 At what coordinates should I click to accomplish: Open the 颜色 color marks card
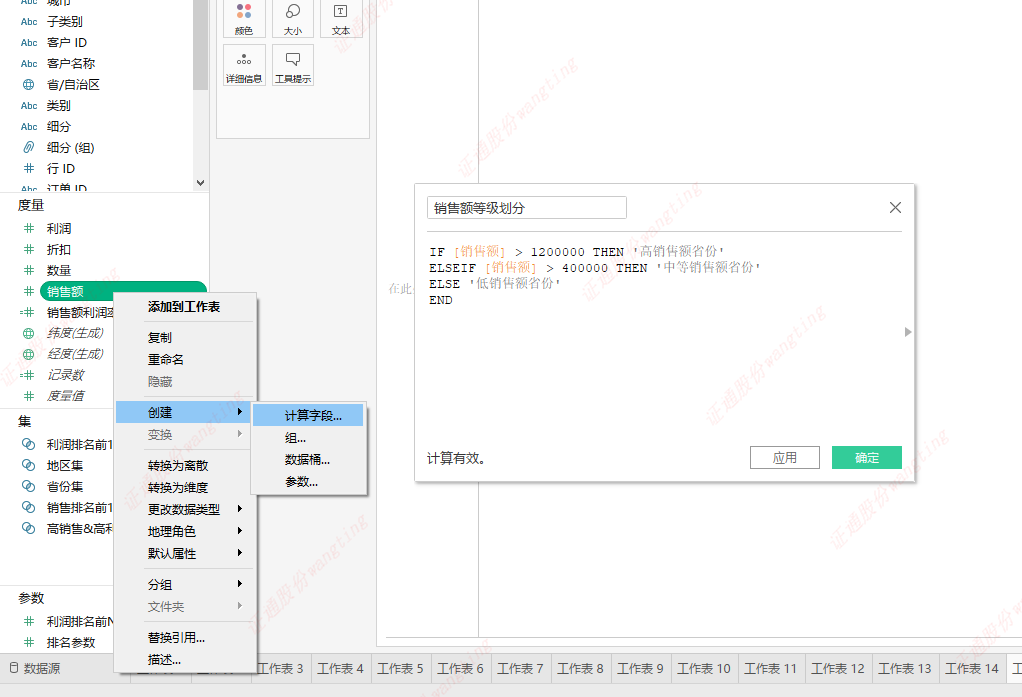click(x=244, y=18)
